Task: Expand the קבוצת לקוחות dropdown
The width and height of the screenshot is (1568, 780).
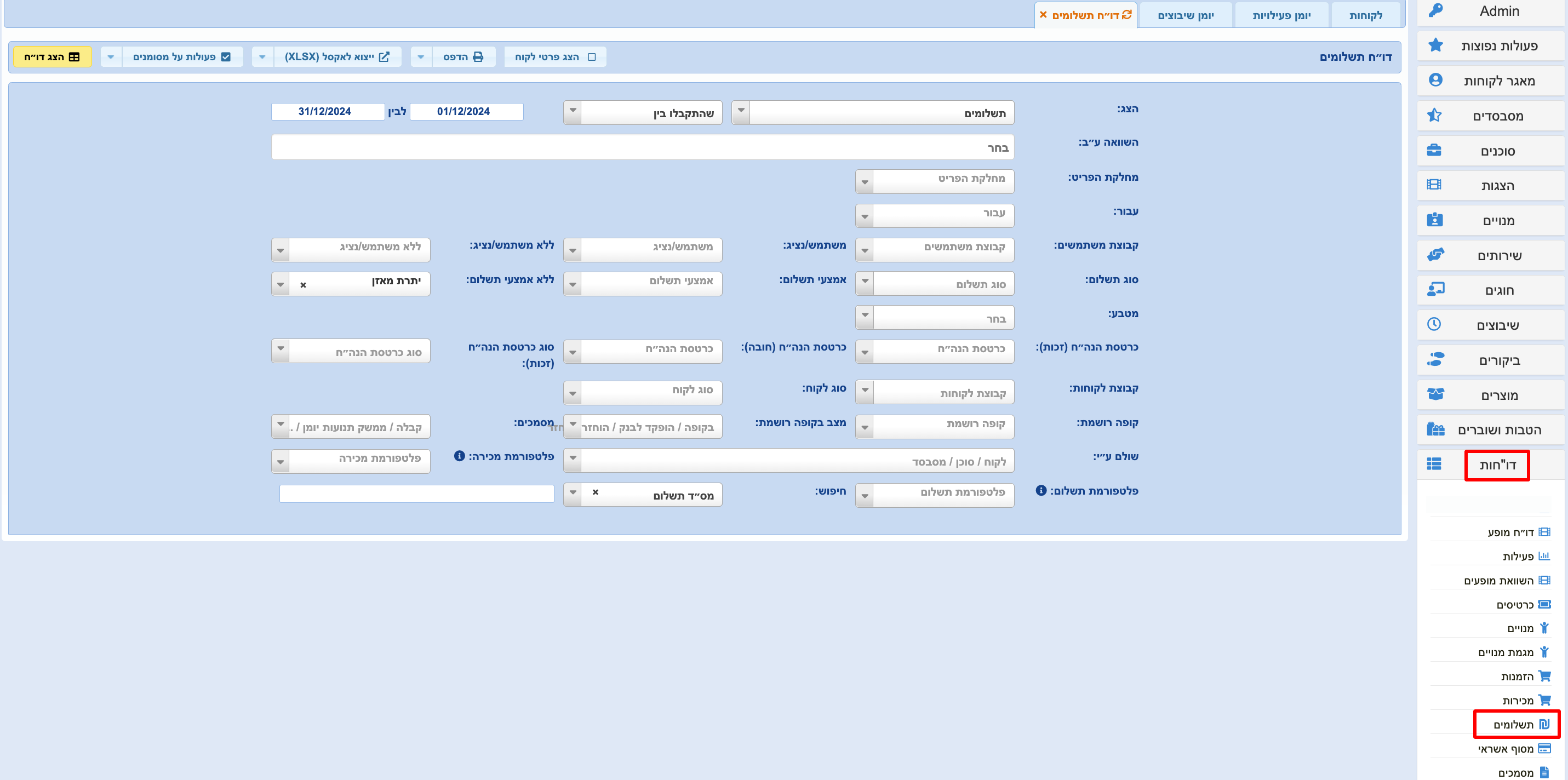Action: (x=865, y=392)
